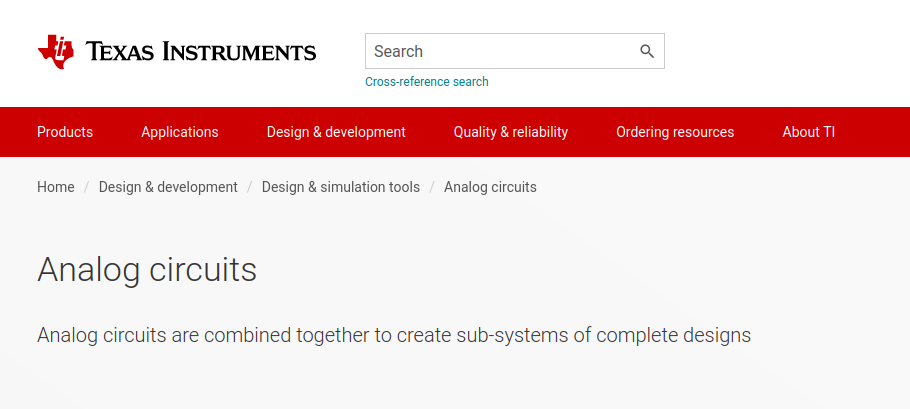Open the About TI menu

point(808,132)
